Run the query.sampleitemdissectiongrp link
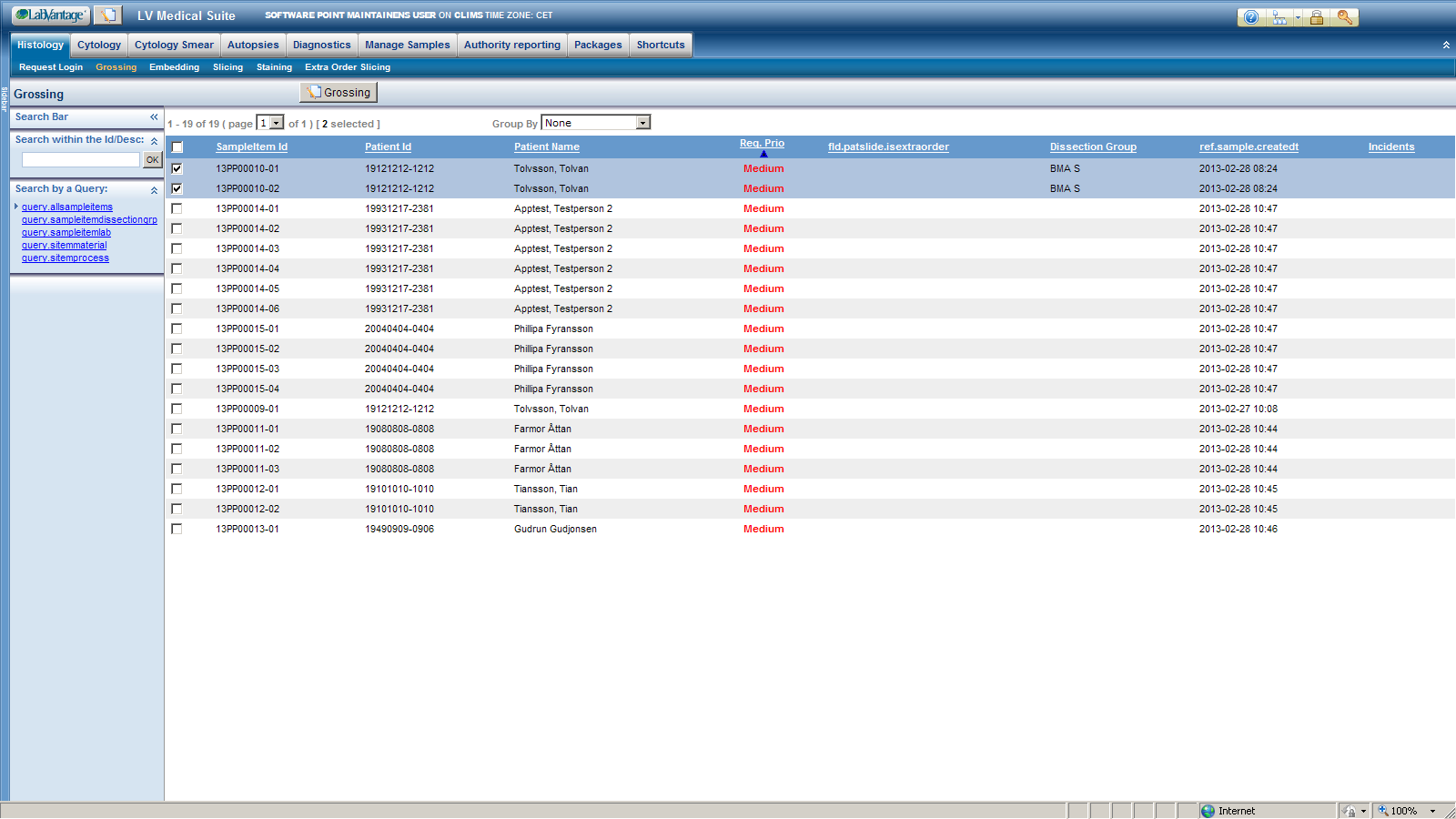 89,220
